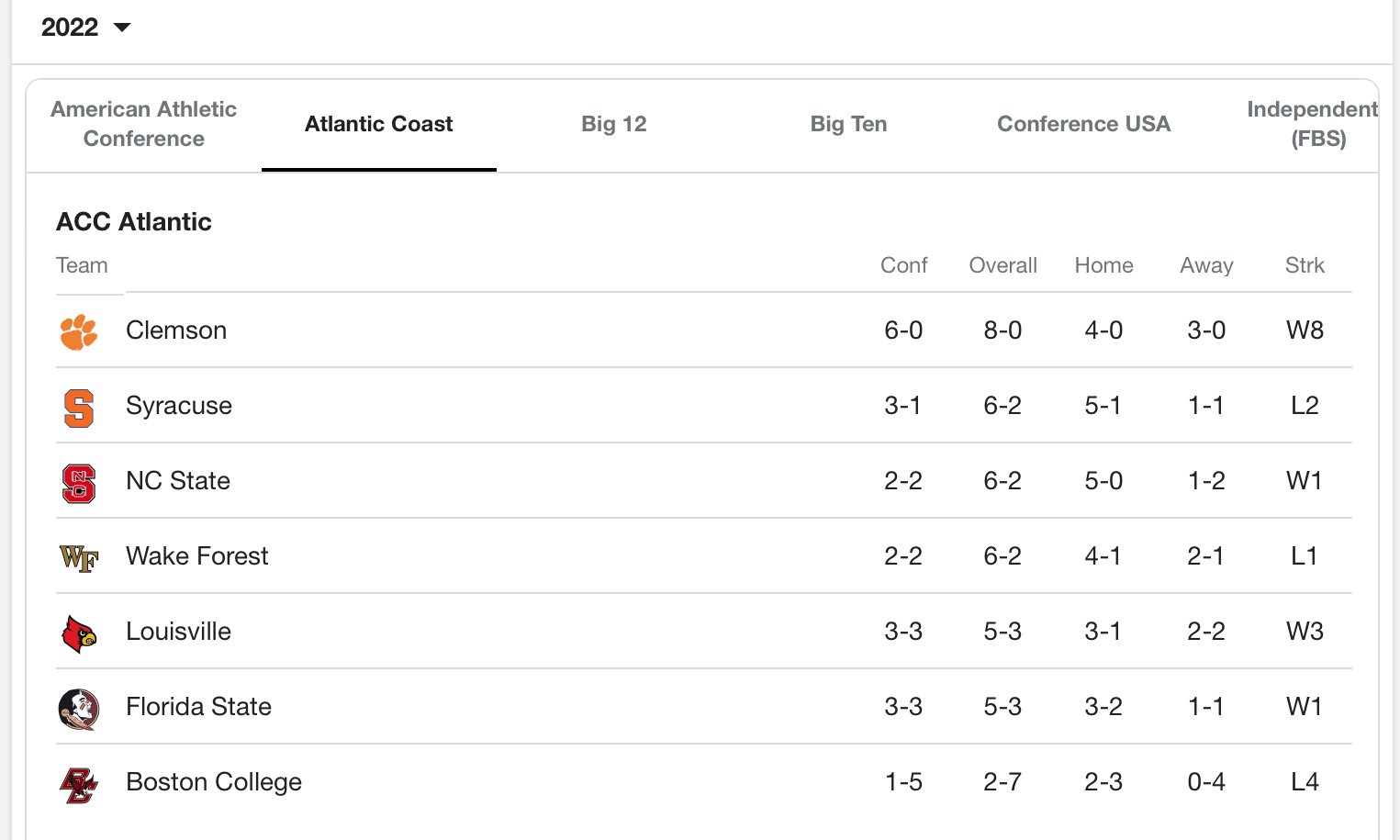
Task: Click the Syracuse orange S logo
Action: (x=79, y=408)
